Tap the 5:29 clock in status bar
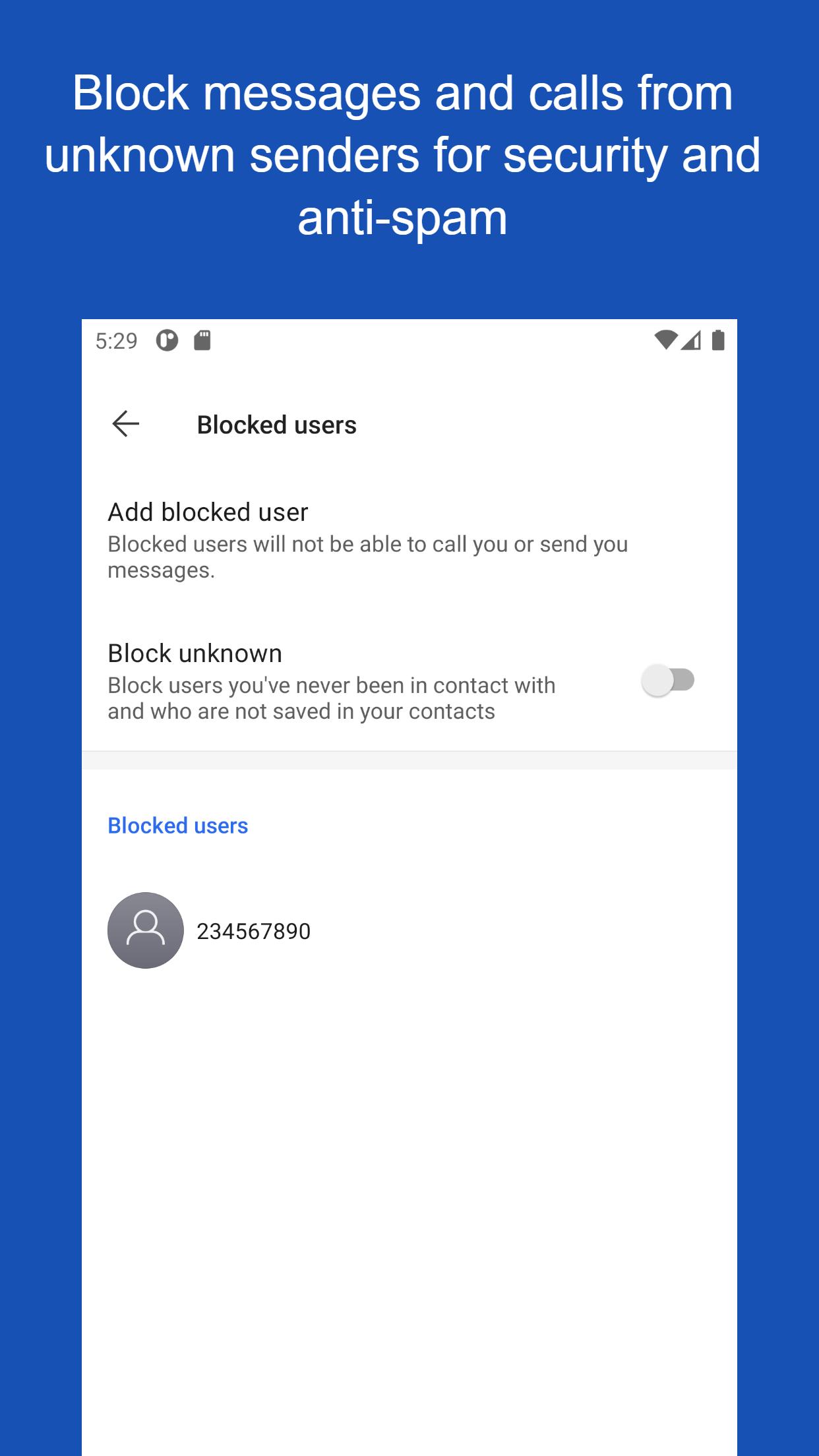Screen dimensions: 819x1456 pos(116,341)
